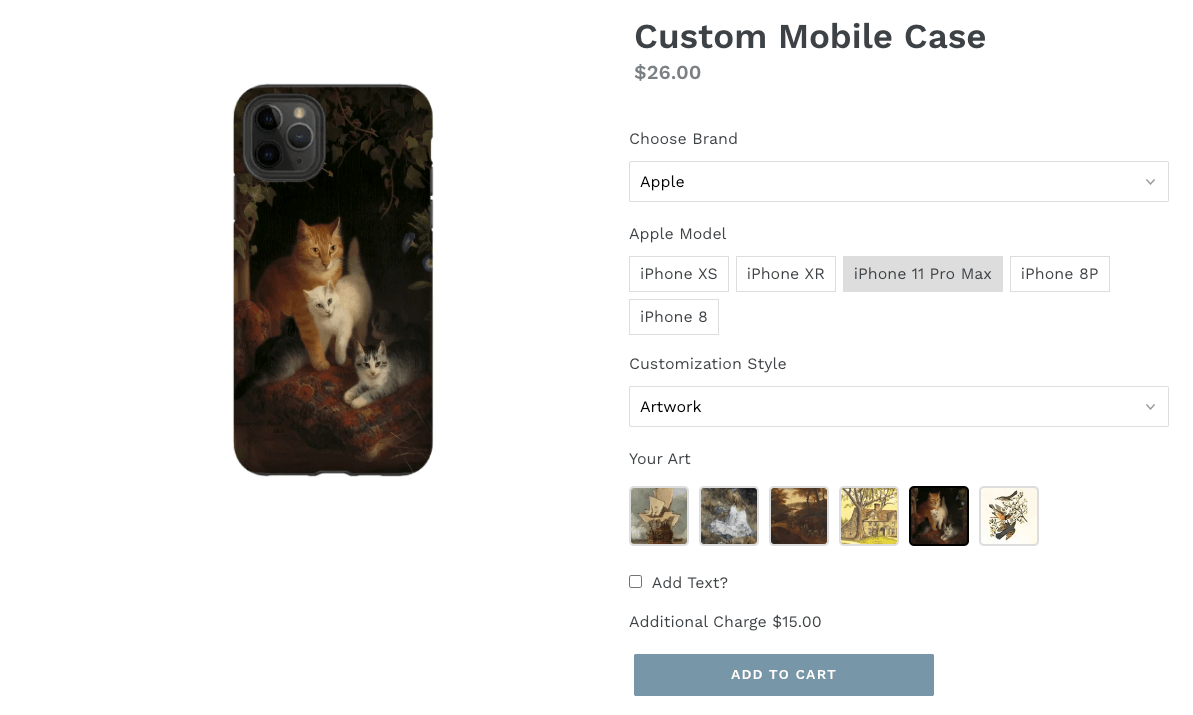This screenshot has width=1193, height=715.
Task: Enable the Add Text checkbox
Action: (635, 582)
